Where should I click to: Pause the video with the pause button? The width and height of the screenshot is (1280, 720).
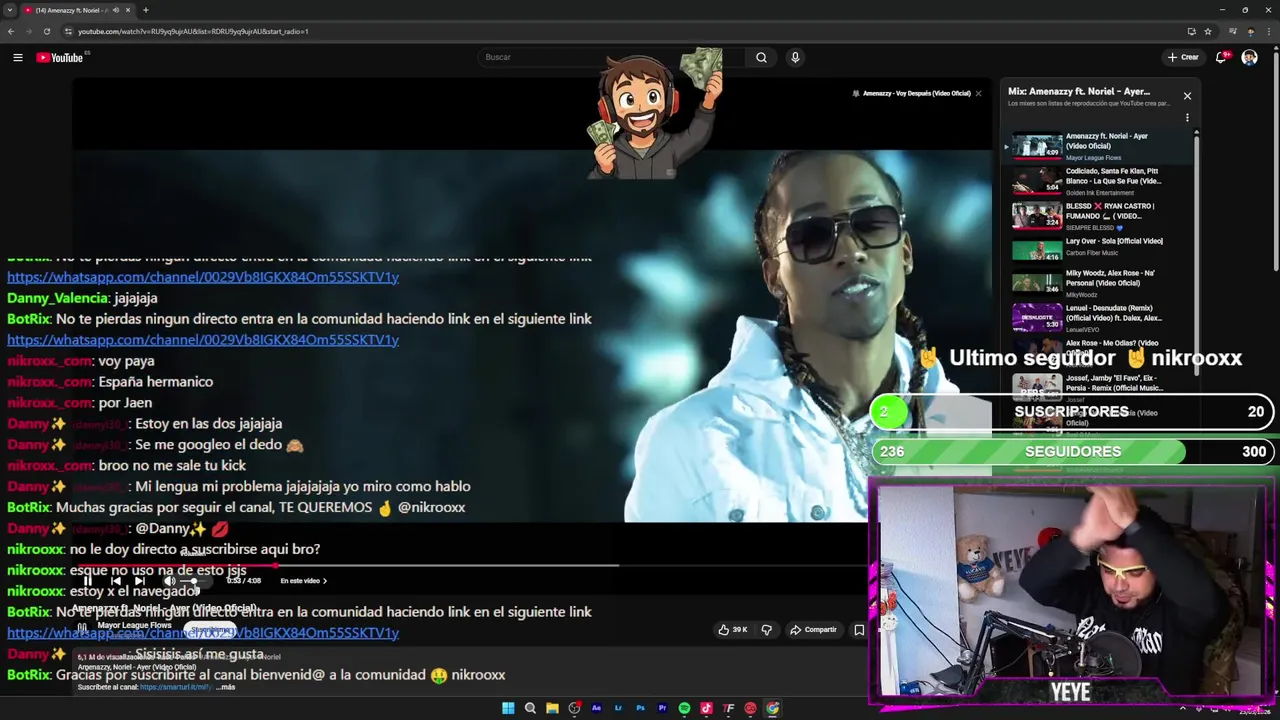pos(88,581)
